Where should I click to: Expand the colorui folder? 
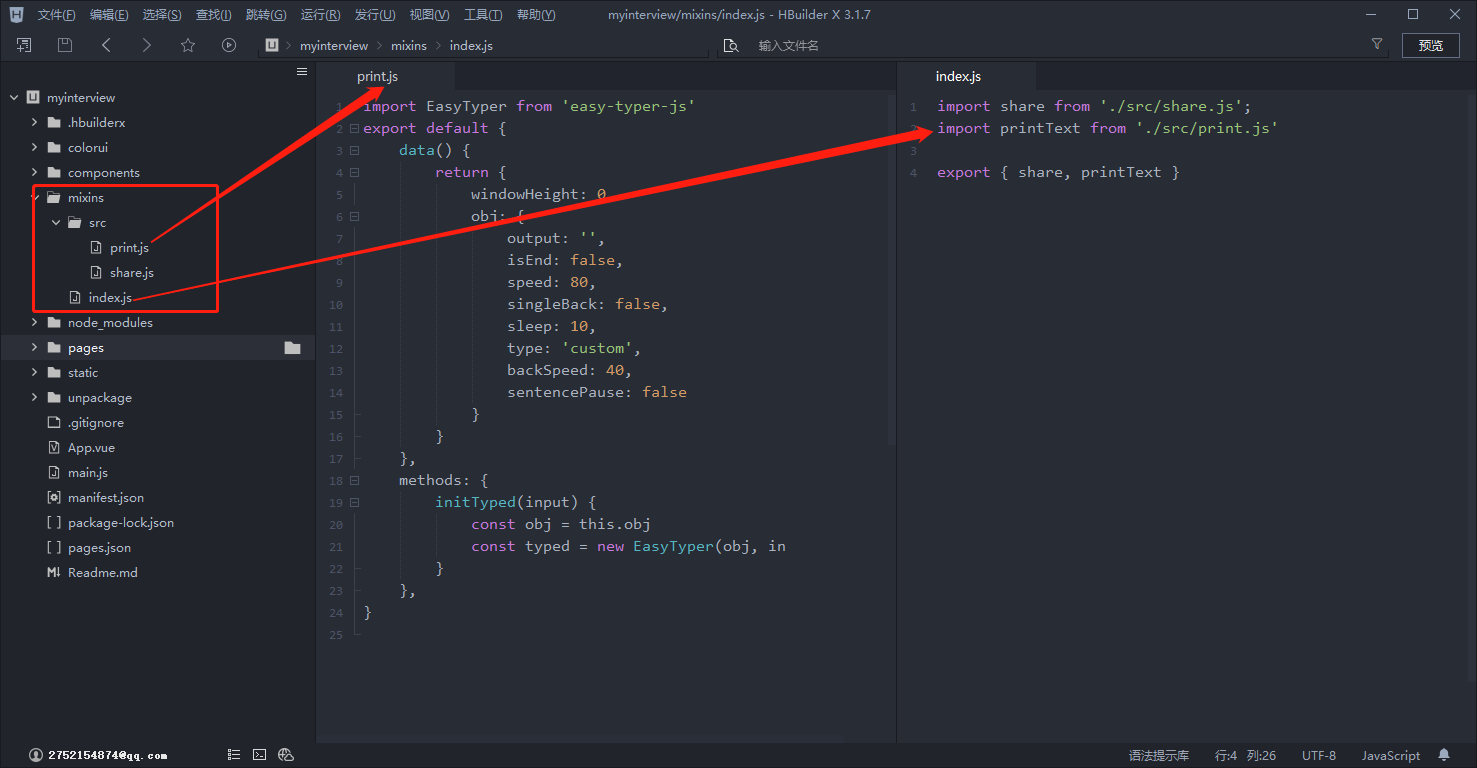tap(35, 148)
